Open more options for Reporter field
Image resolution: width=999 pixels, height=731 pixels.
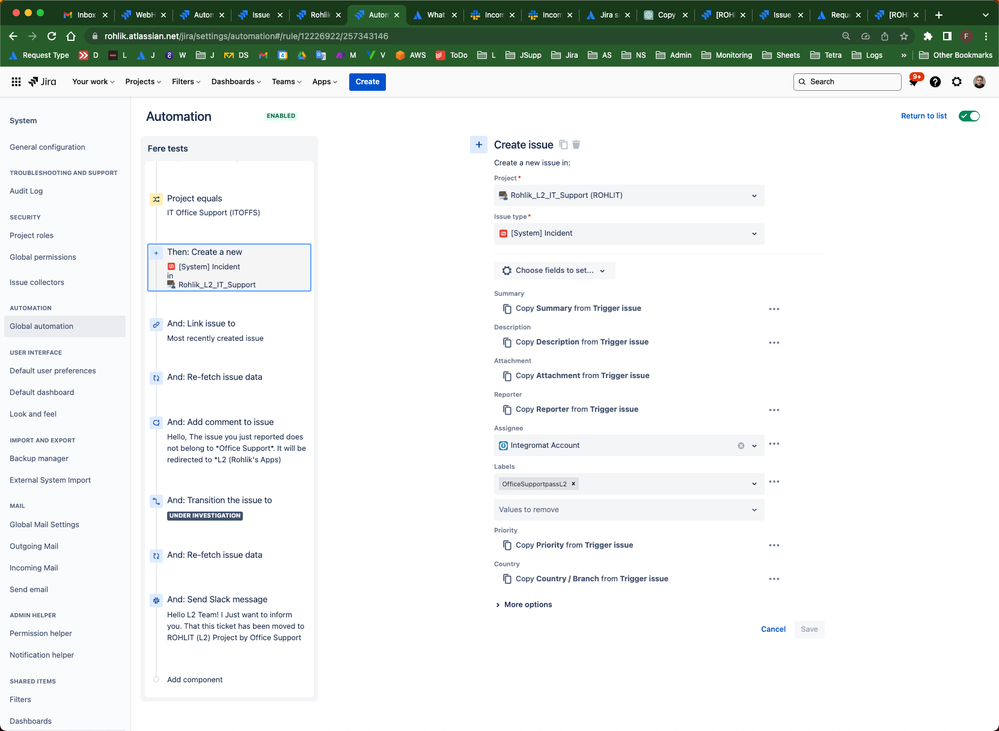774,410
